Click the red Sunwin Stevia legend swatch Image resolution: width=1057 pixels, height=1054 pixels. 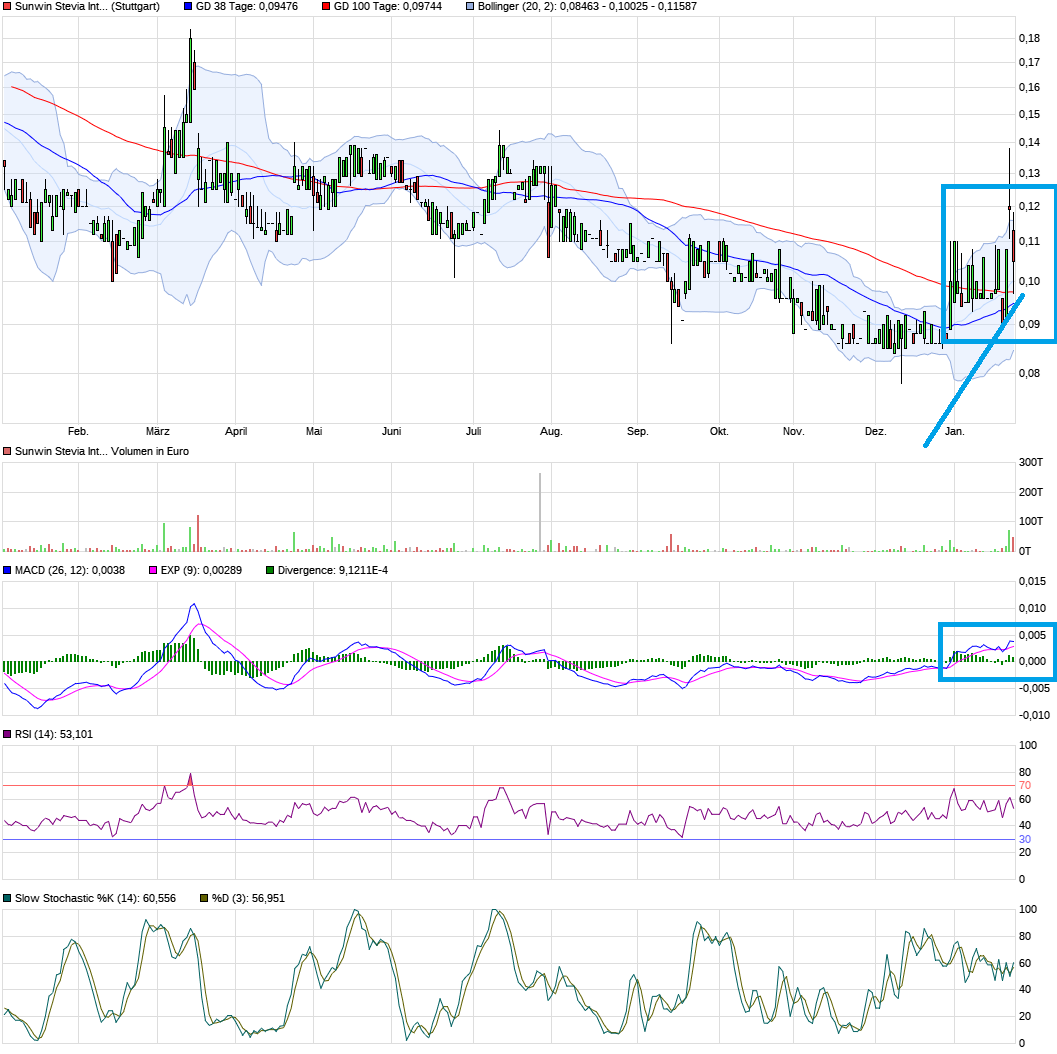pyautogui.click(x=7, y=6)
